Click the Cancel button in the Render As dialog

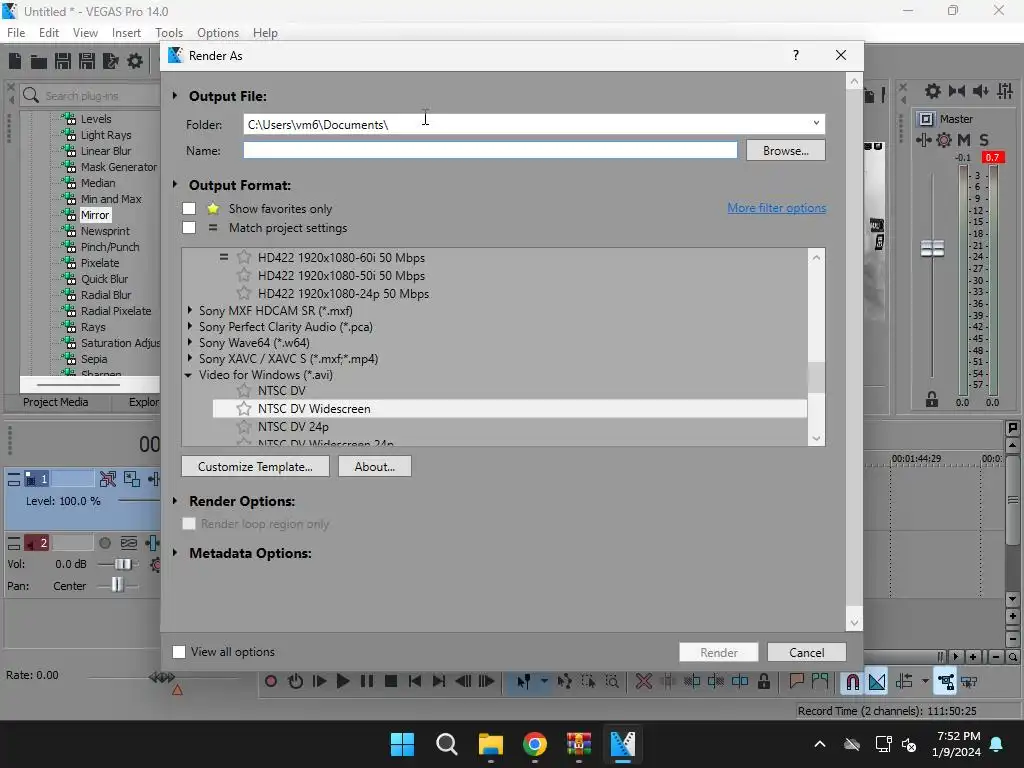pos(807,652)
